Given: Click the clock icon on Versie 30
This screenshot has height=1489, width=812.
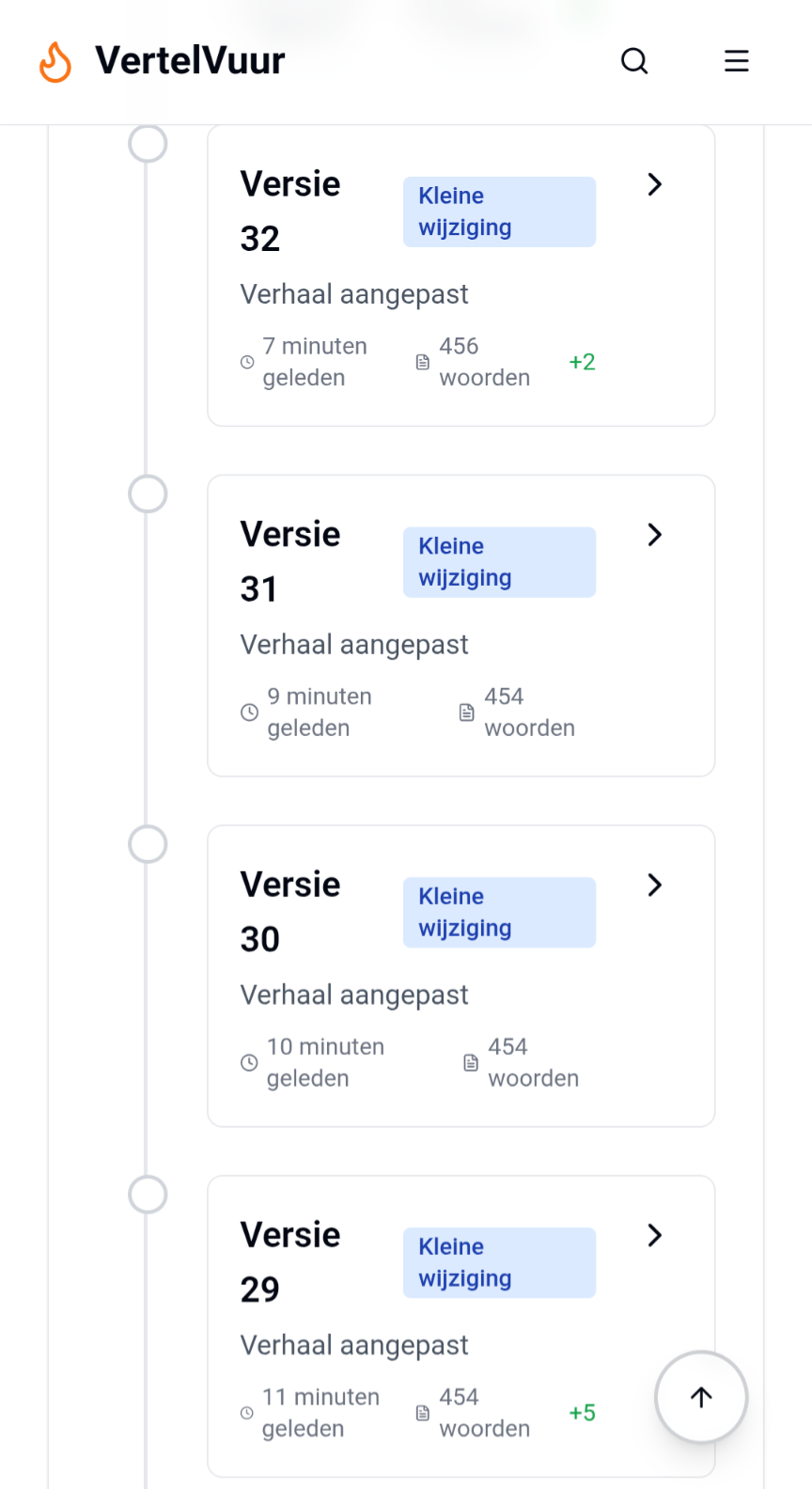Looking at the screenshot, I should coord(249,1063).
